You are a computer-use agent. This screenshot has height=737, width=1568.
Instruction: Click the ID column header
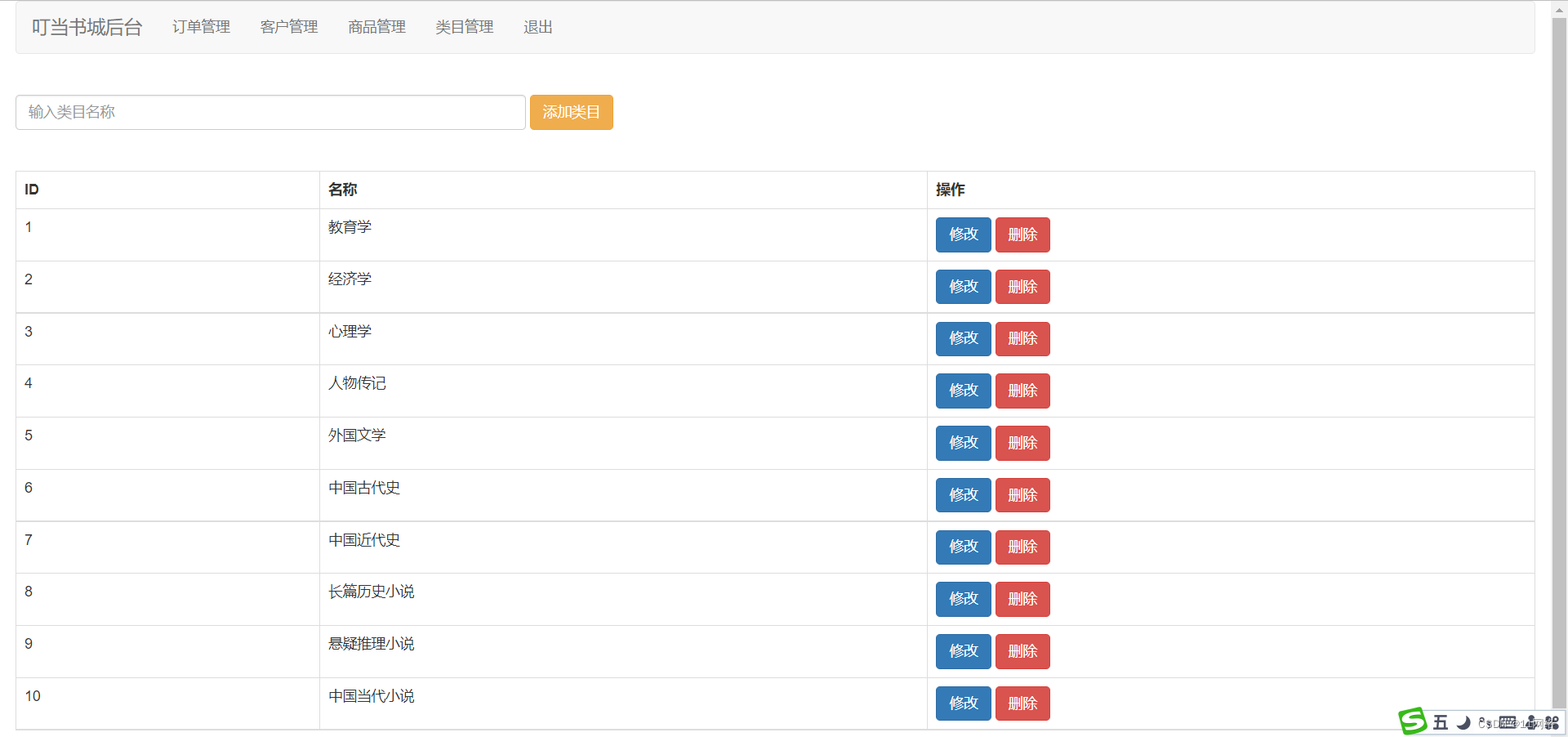point(167,190)
